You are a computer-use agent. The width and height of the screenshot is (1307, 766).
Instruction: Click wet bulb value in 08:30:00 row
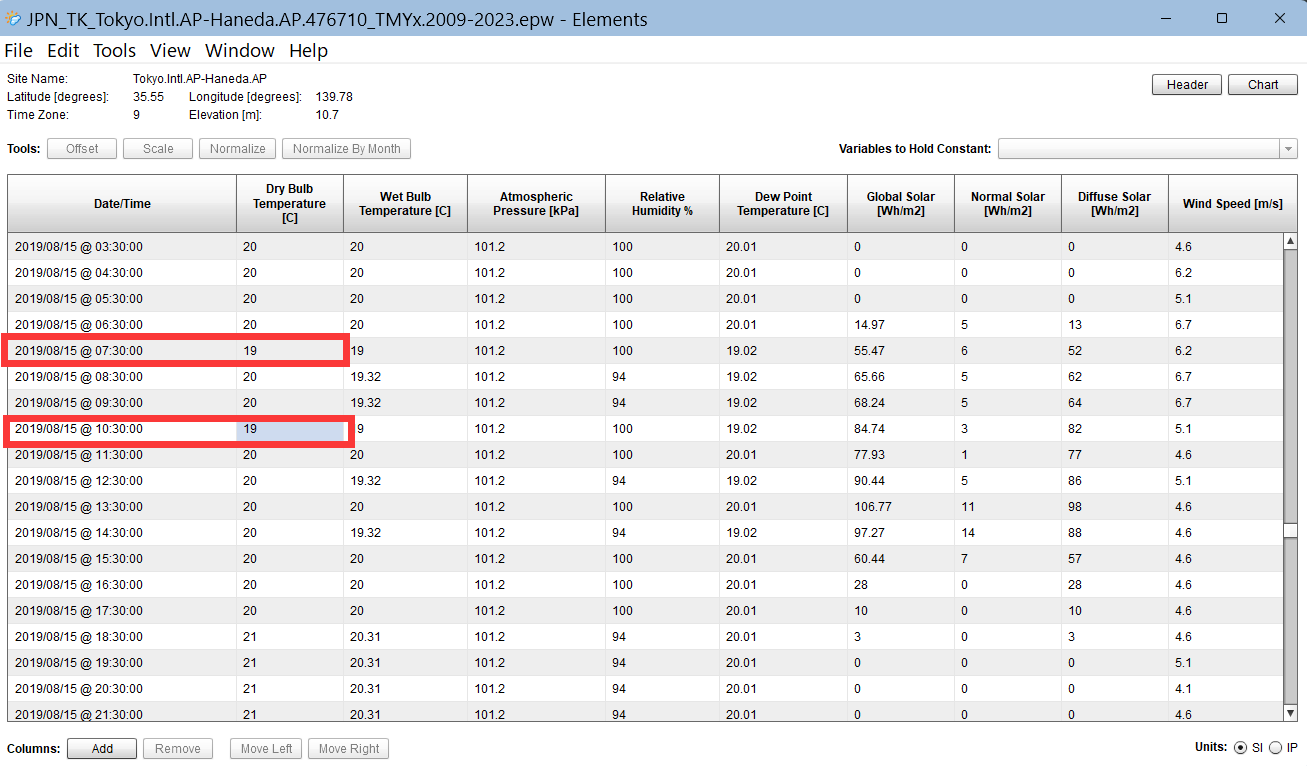406,377
